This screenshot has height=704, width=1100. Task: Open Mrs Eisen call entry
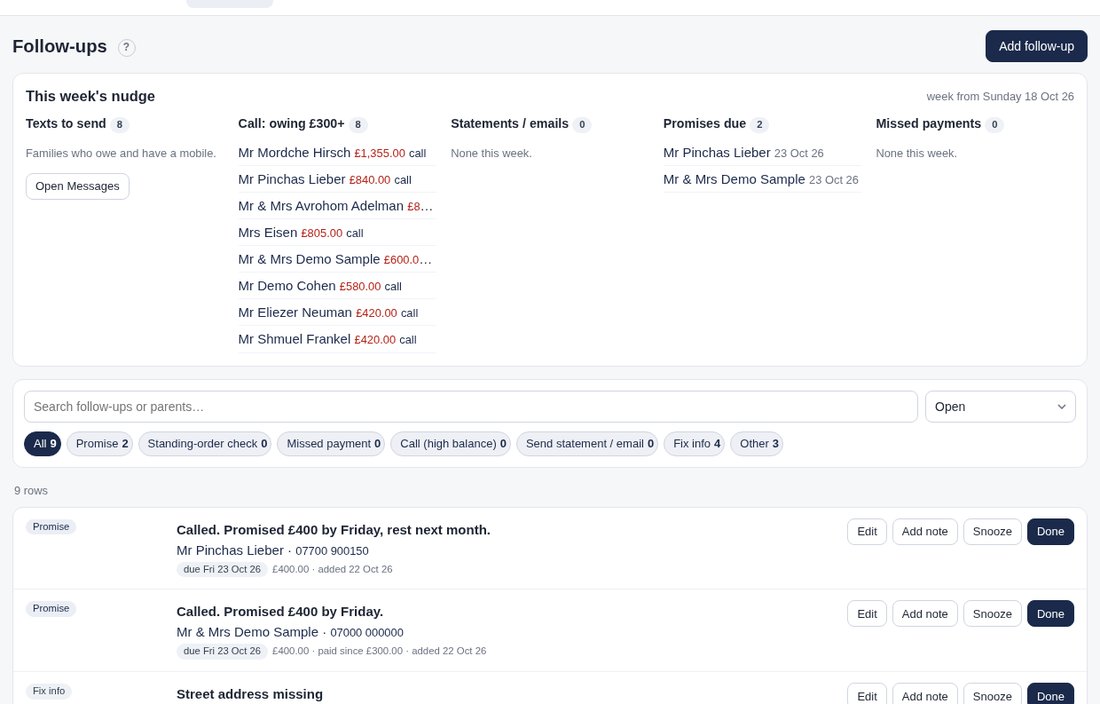tap(337, 233)
